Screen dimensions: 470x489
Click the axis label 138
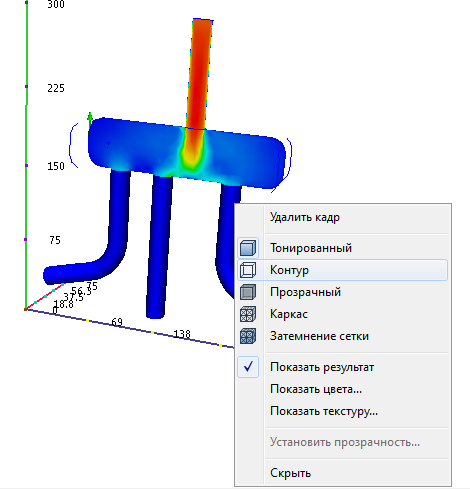coord(182,334)
